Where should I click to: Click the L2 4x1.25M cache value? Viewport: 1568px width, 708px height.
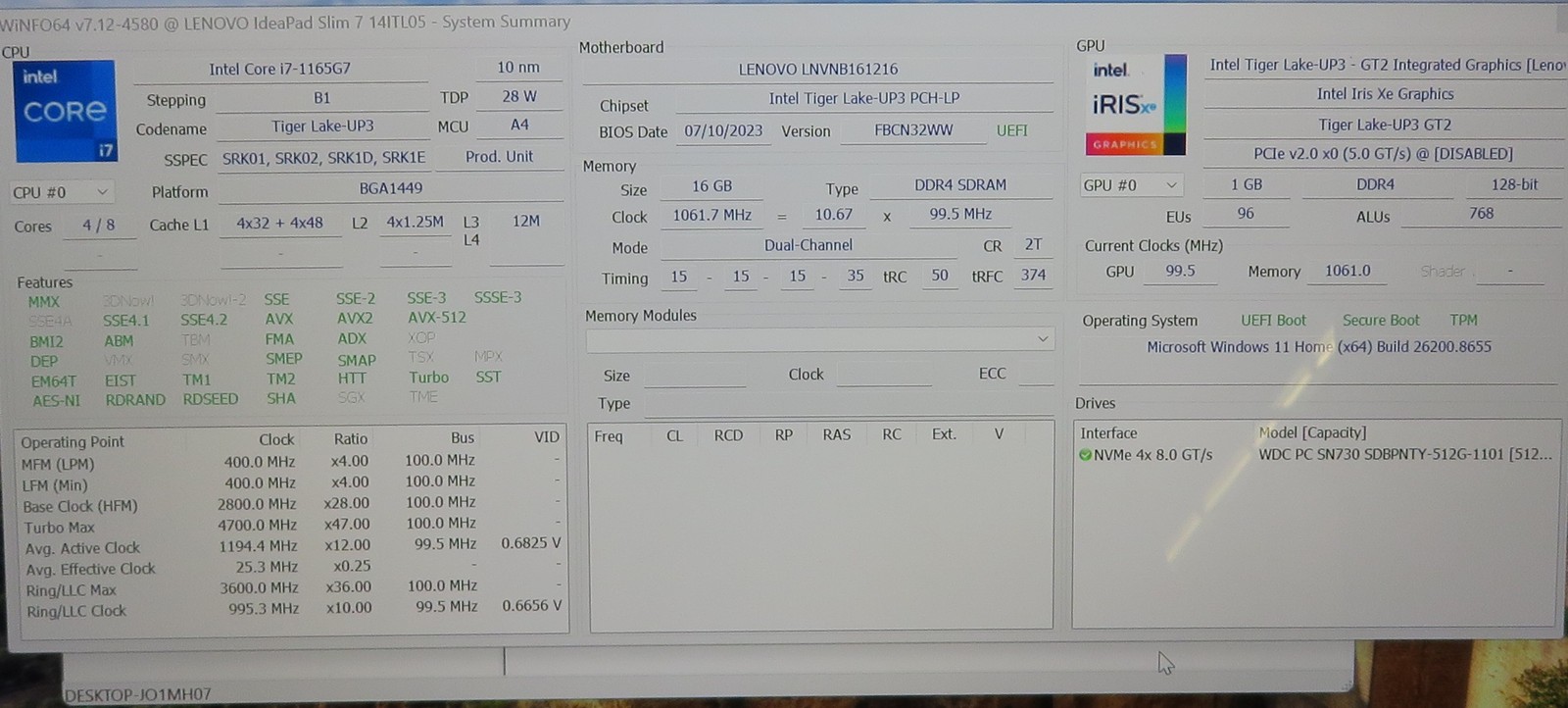416,223
